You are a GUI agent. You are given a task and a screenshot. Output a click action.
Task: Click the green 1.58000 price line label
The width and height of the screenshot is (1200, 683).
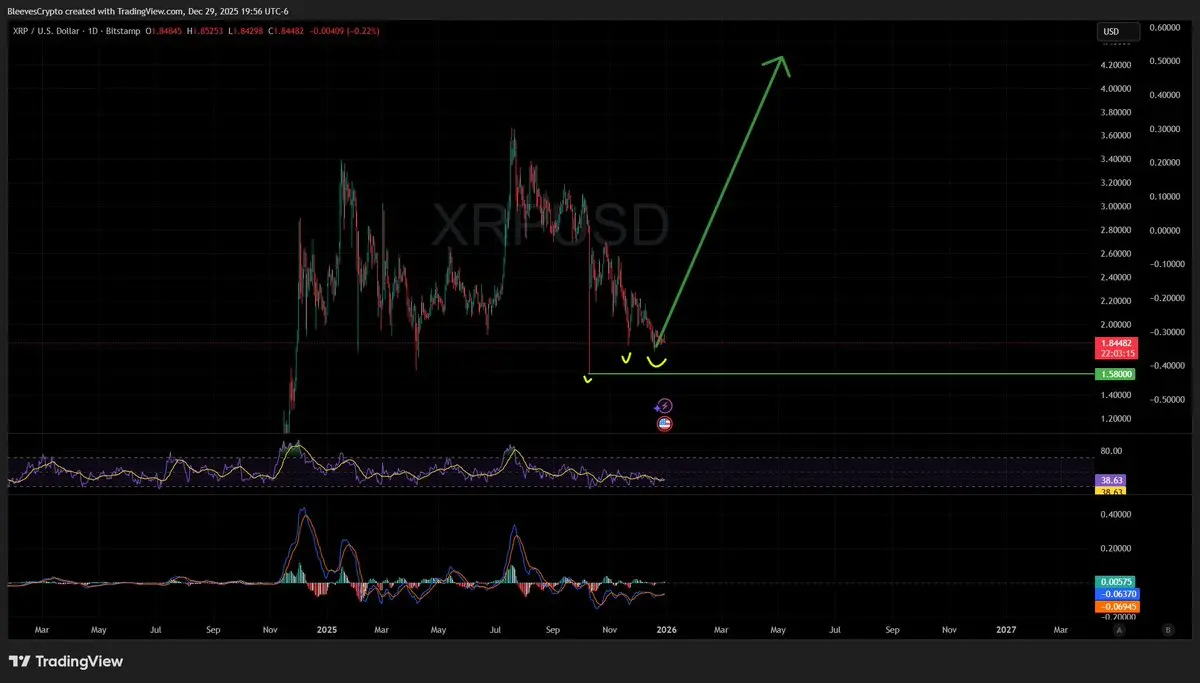coord(1115,374)
